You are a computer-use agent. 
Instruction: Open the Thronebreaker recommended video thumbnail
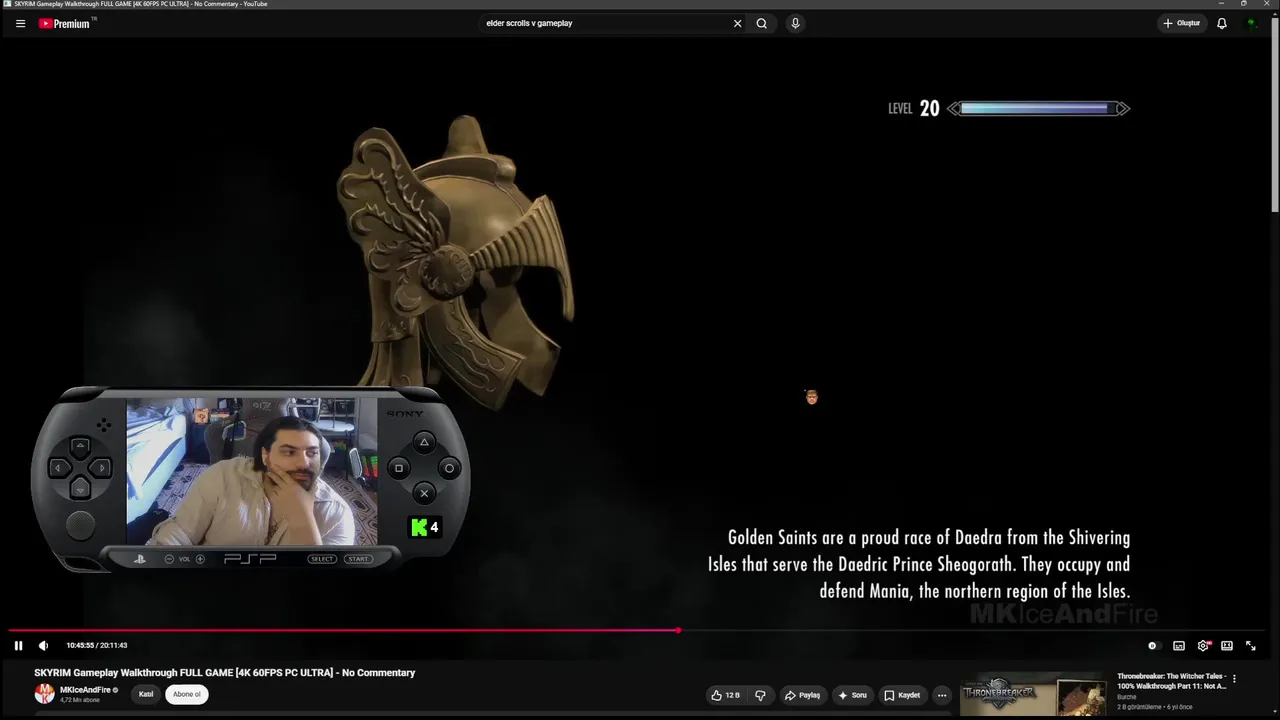tap(1034, 696)
